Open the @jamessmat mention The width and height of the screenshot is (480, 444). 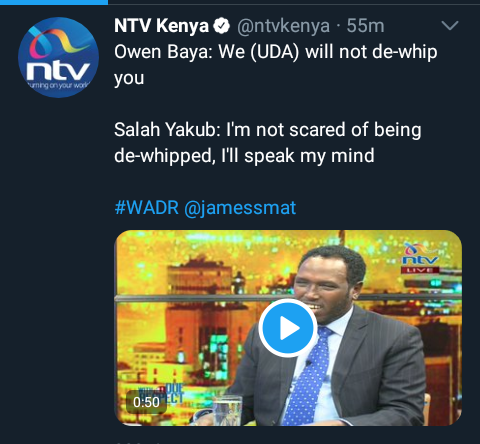(x=240, y=208)
